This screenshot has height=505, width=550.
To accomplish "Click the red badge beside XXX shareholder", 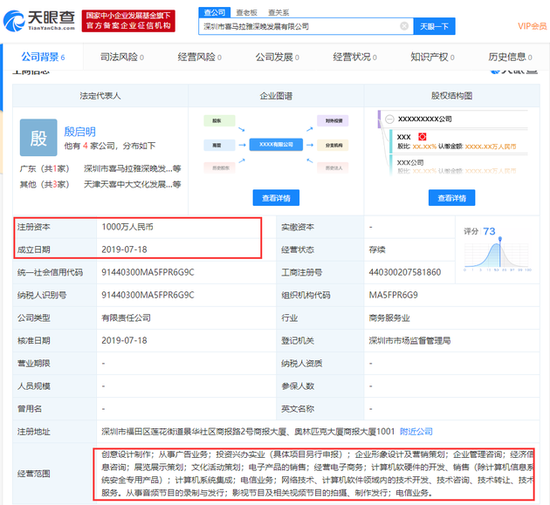I will [x=422, y=137].
